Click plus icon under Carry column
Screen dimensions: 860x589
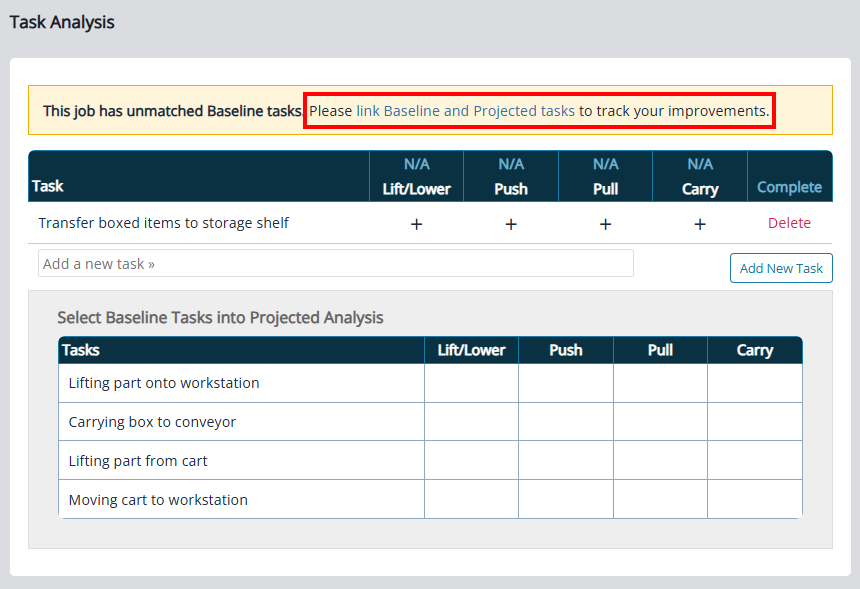(700, 224)
